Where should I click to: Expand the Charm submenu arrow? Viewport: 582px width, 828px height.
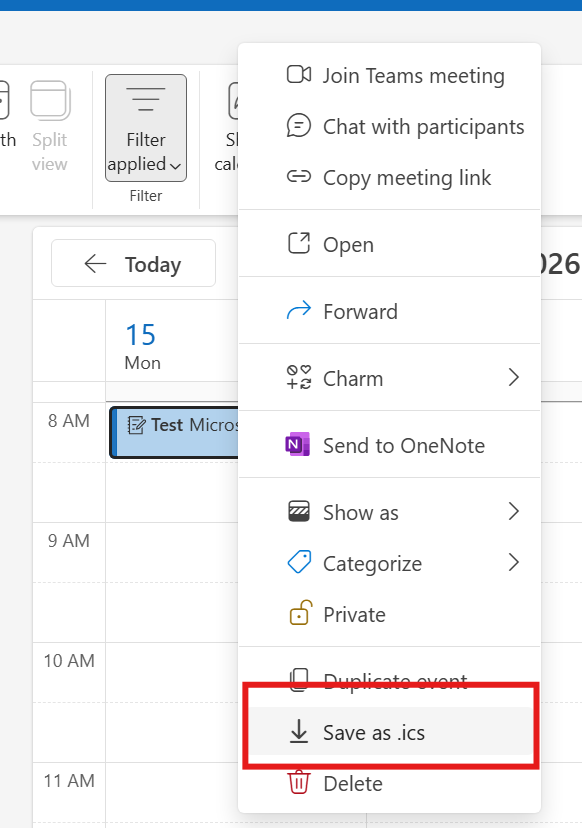point(513,378)
